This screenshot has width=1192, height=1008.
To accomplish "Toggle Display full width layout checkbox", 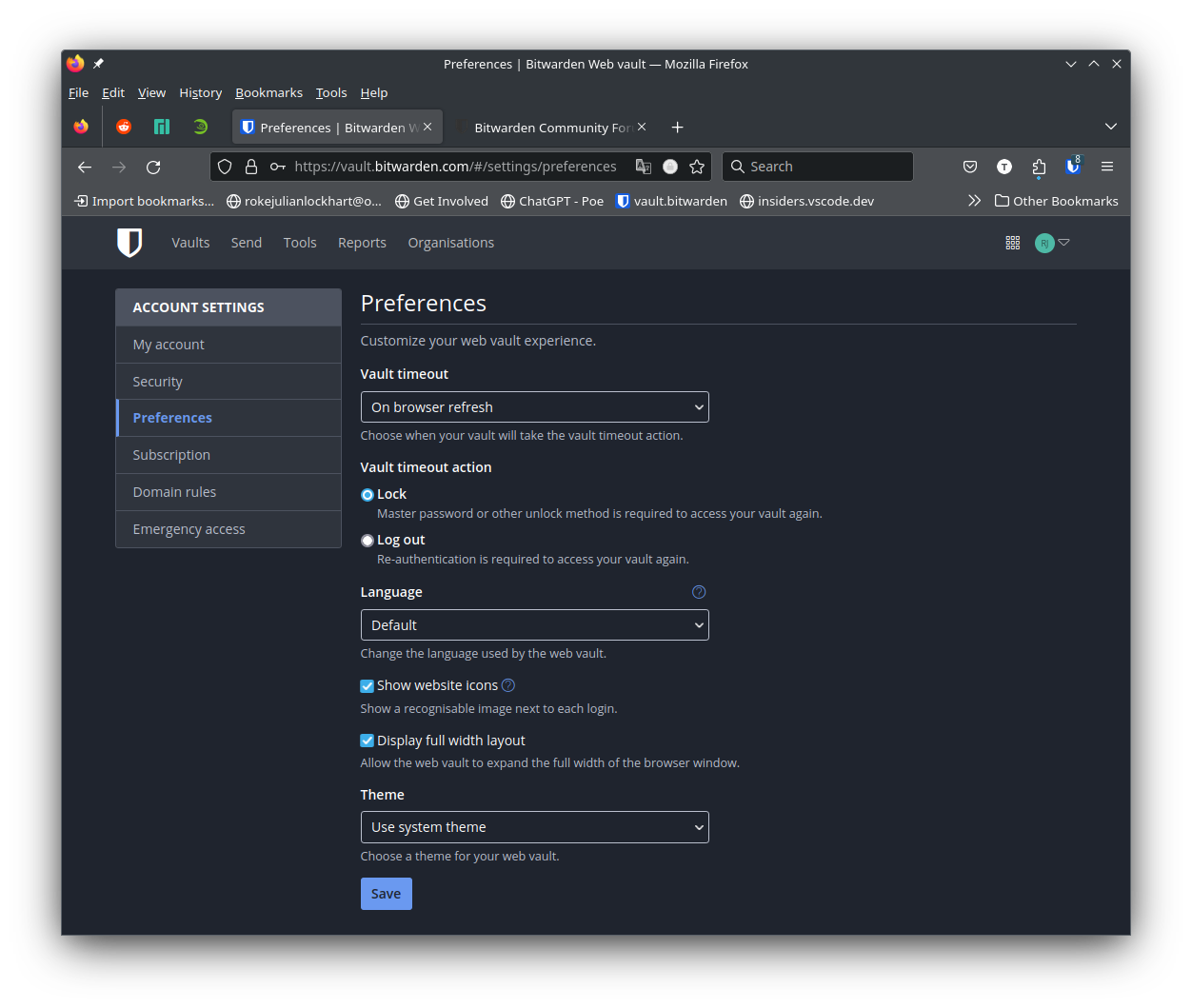I will (x=367, y=741).
